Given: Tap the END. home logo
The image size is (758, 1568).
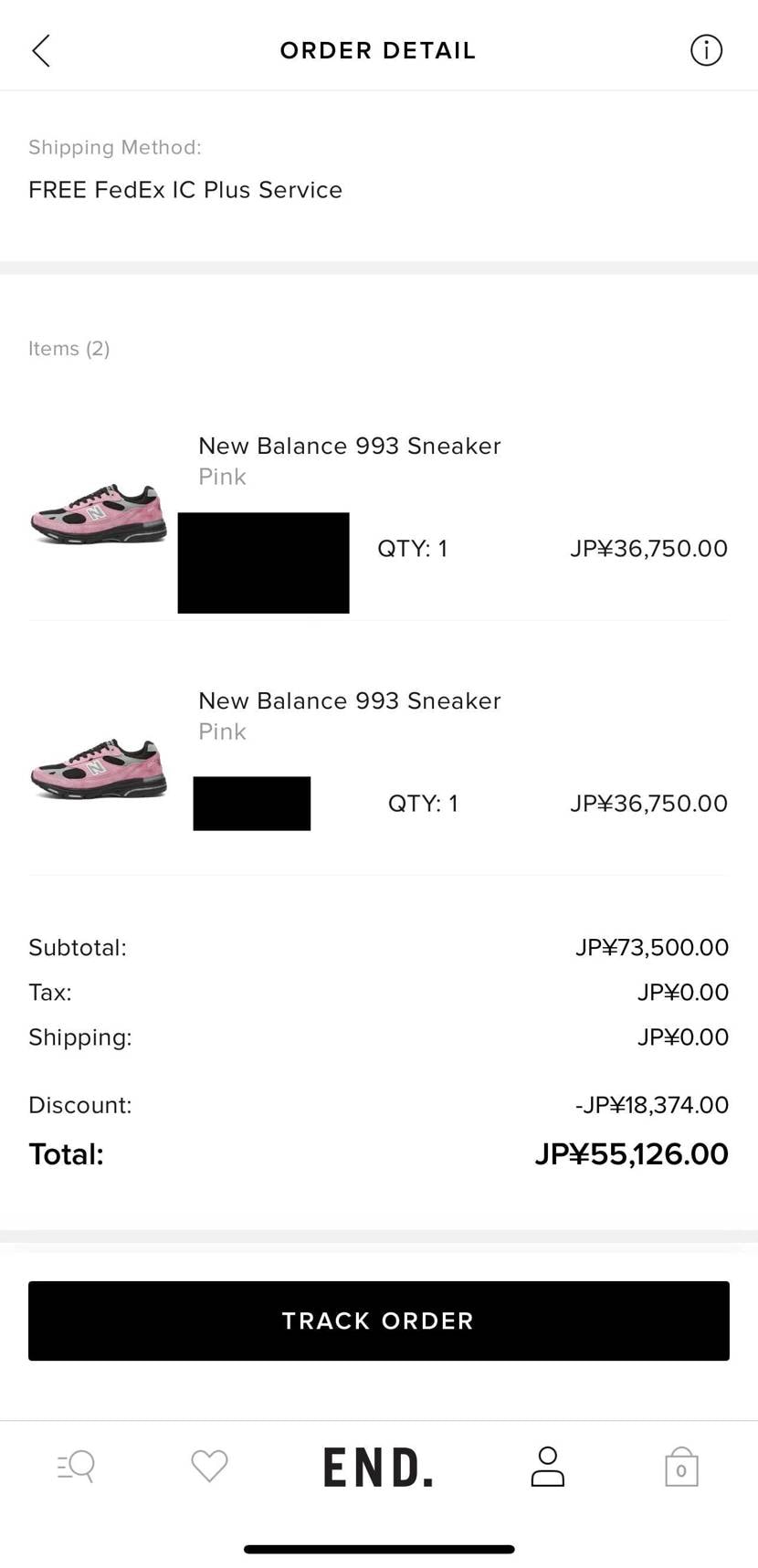Looking at the screenshot, I should [x=378, y=1468].
